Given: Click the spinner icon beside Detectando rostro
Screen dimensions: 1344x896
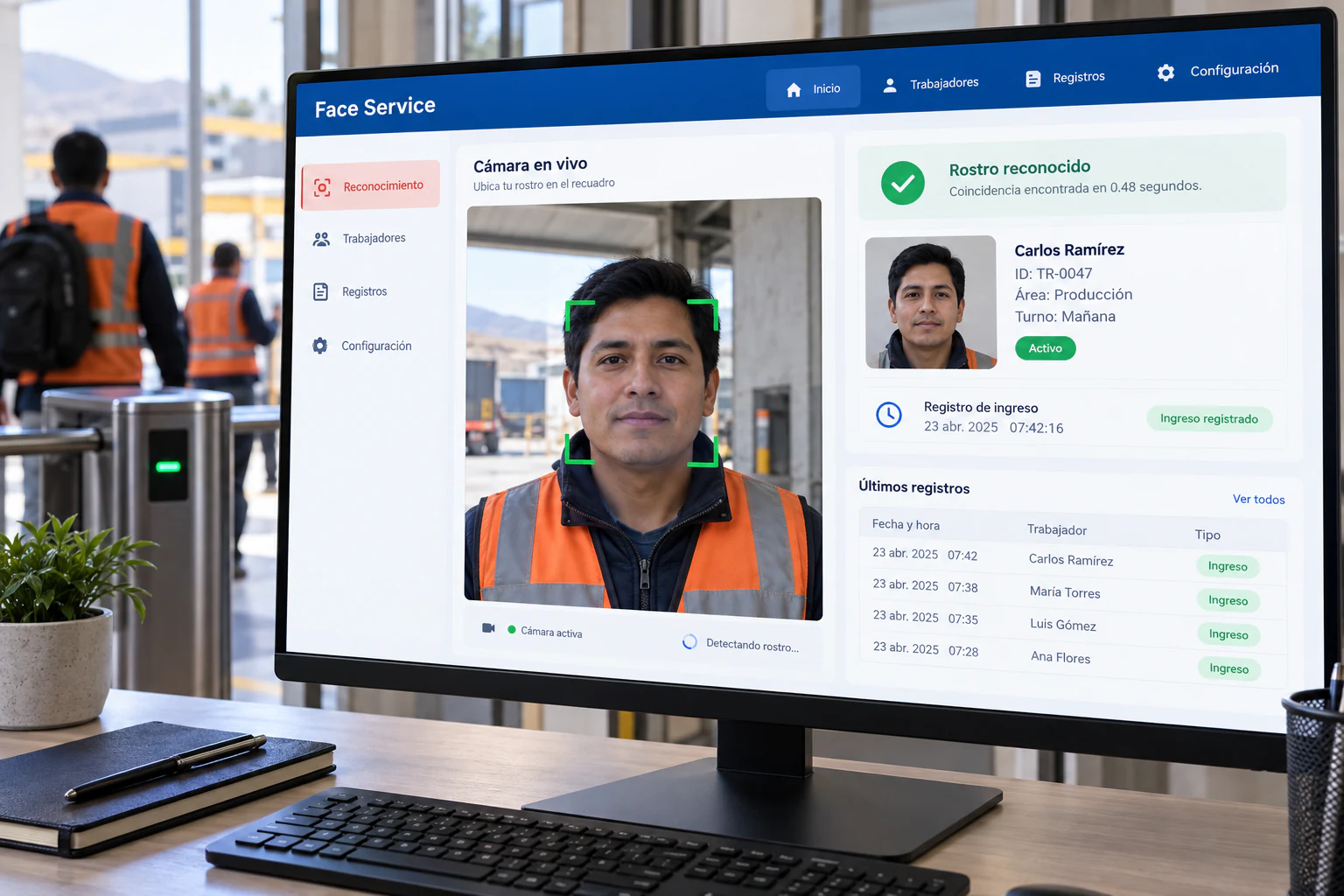Looking at the screenshot, I should (x=689, y=641).
